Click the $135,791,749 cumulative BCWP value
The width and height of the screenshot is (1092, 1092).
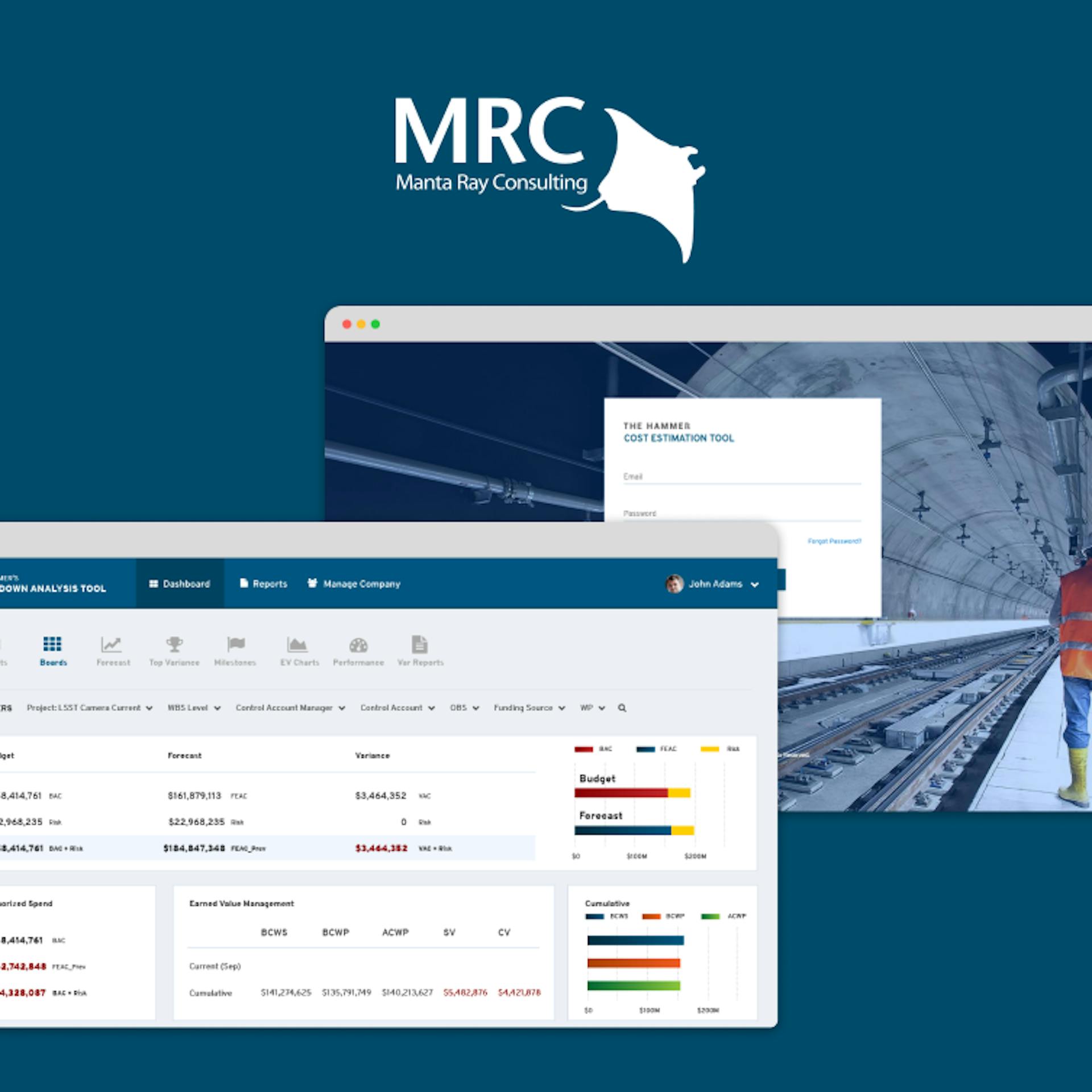tap(346, 992)
